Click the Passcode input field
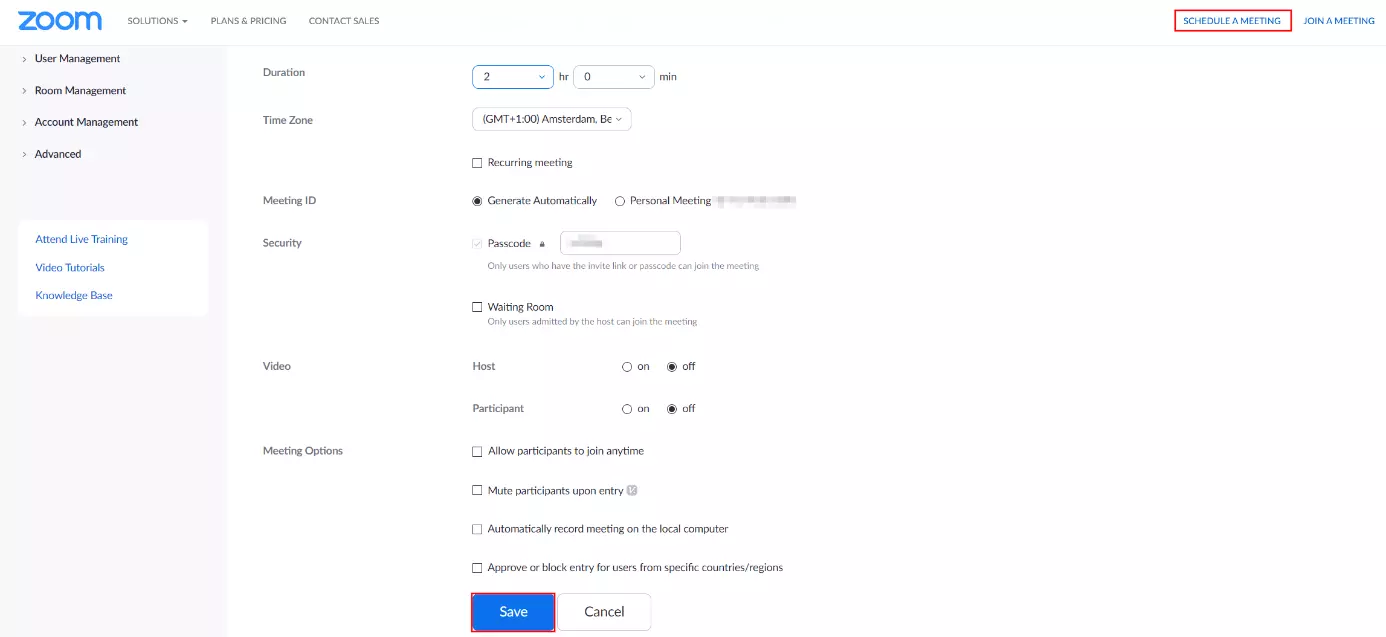 coord(620,243)
